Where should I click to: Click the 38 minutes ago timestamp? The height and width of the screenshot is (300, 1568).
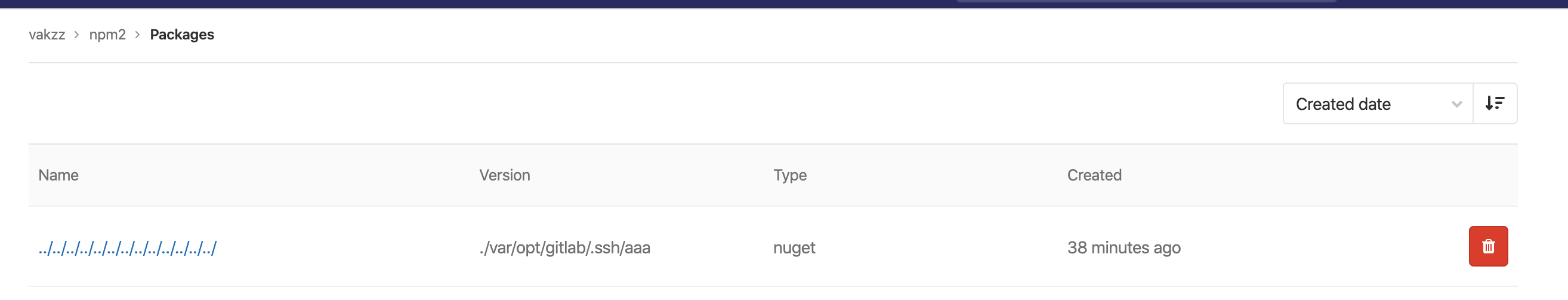[1123, 247]
